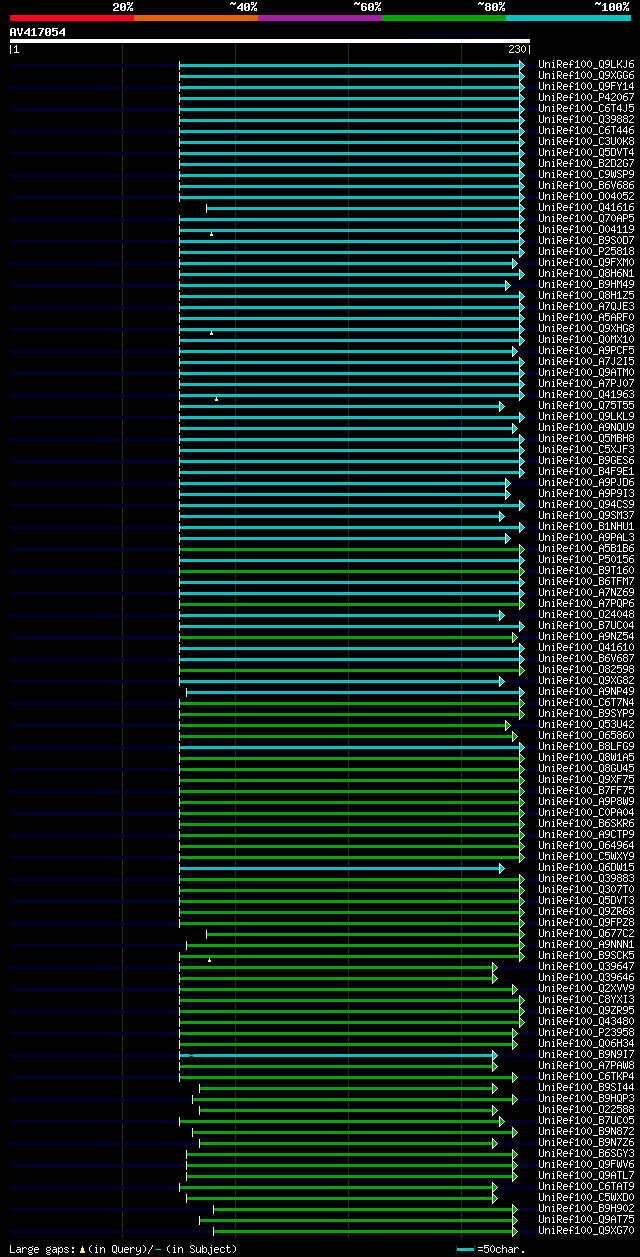Image resolution: width=640 pixels, height=1257 pixels.
Task: Select the UniRef100_B6SGY3 label
Action: click(x=586, y=1154)
